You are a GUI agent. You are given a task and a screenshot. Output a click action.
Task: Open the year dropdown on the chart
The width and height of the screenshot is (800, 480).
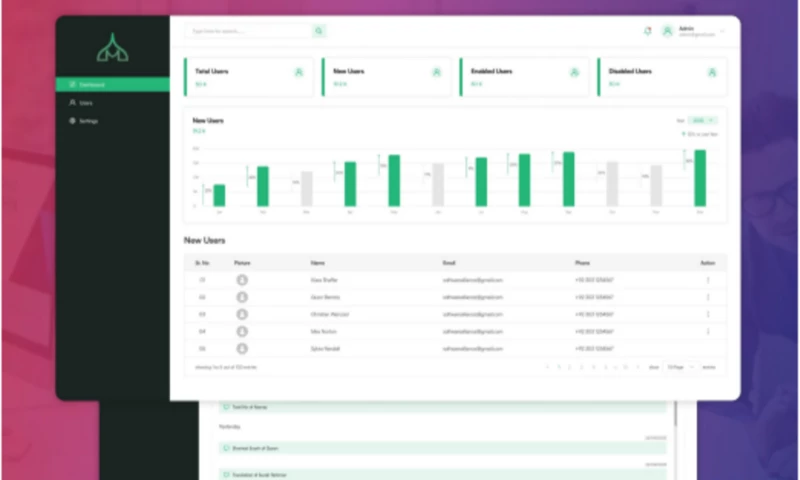(x=704, y=120)
